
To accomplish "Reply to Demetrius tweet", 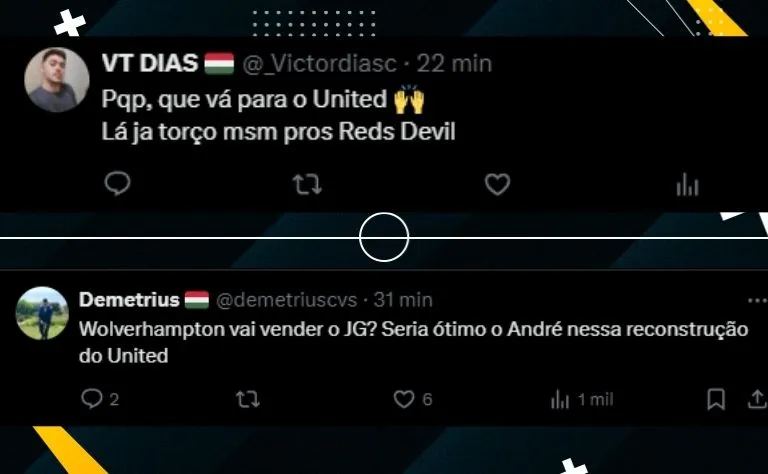I will click(99, 399).
